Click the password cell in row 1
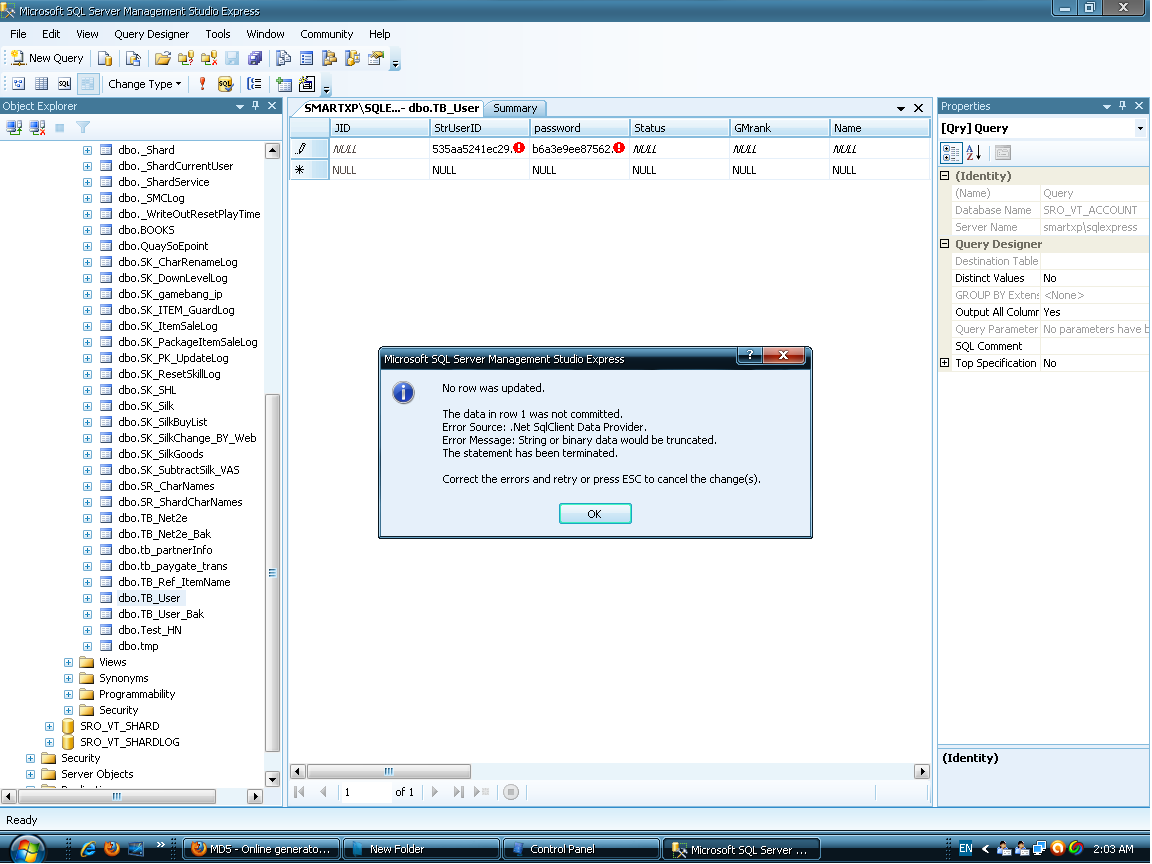The height and width of the screenshot is (864, 1152). 579,148
